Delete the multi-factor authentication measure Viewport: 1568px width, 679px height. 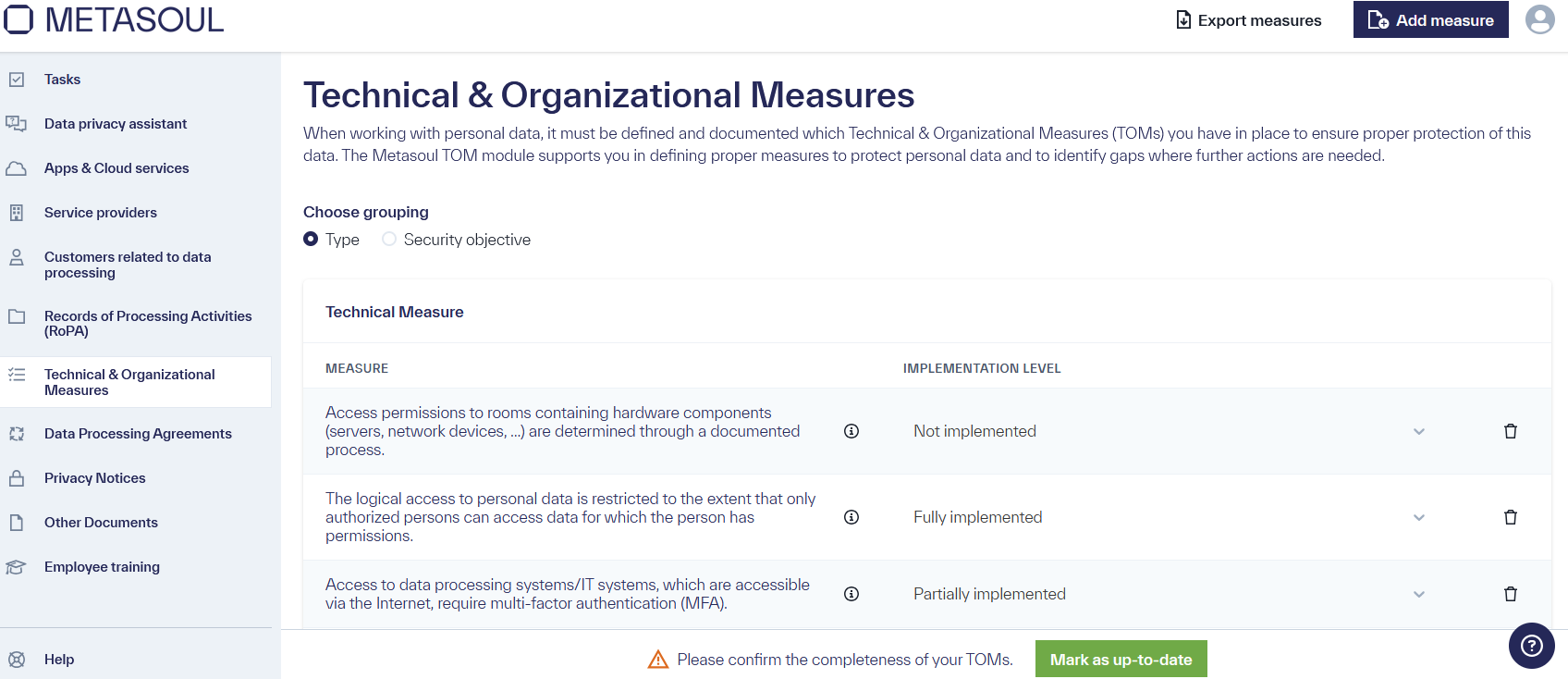pos(1511,594)
